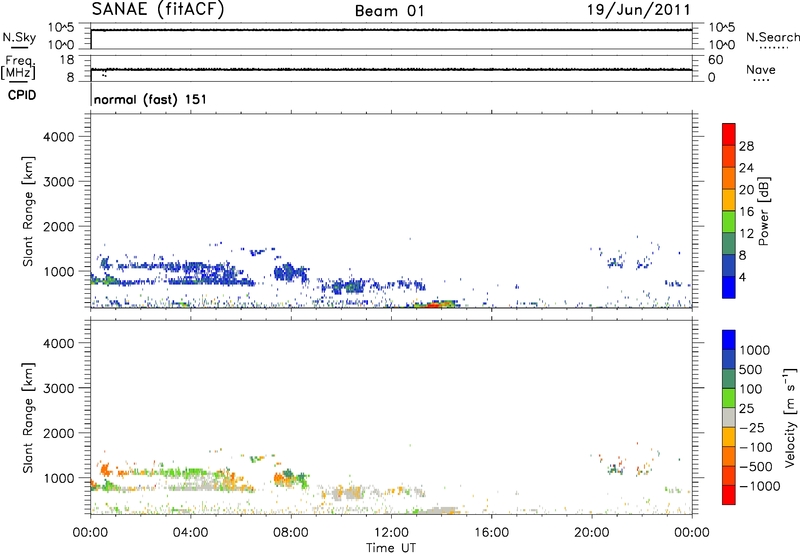Click the 12:00 time tick label

[x=391, y=533]
